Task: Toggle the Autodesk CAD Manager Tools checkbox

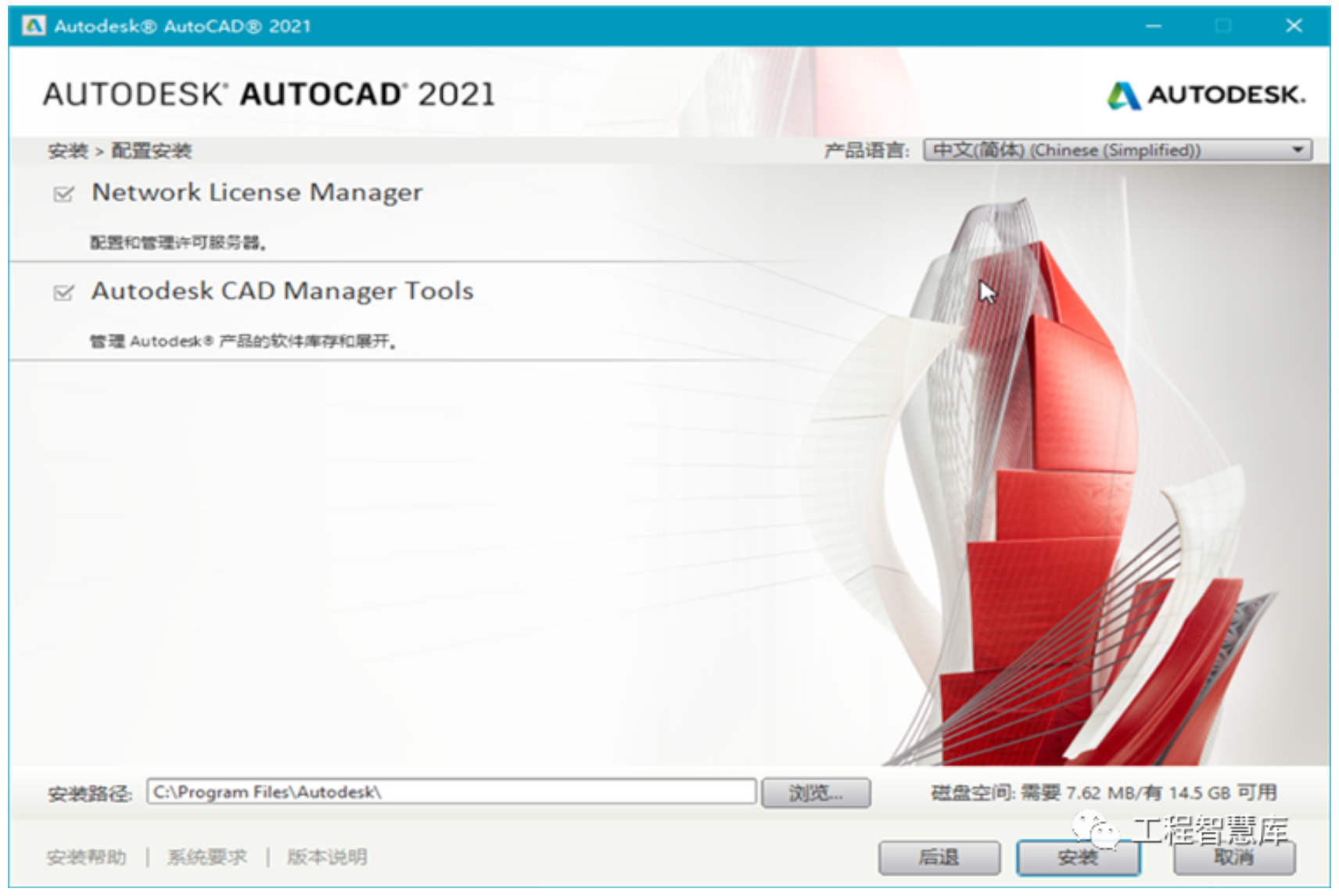Action: click(63, 292)
